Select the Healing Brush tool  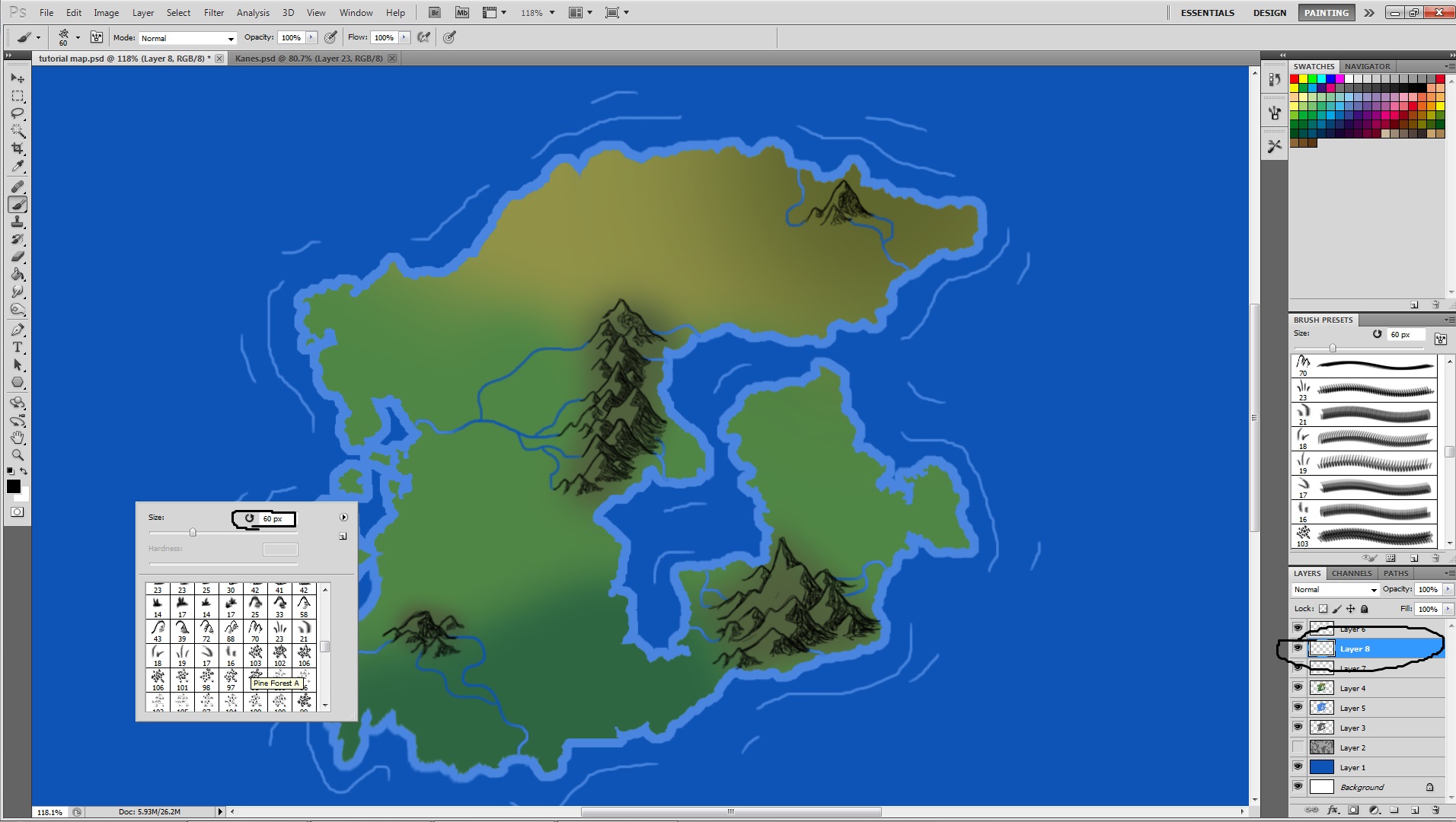click(18, 186)
